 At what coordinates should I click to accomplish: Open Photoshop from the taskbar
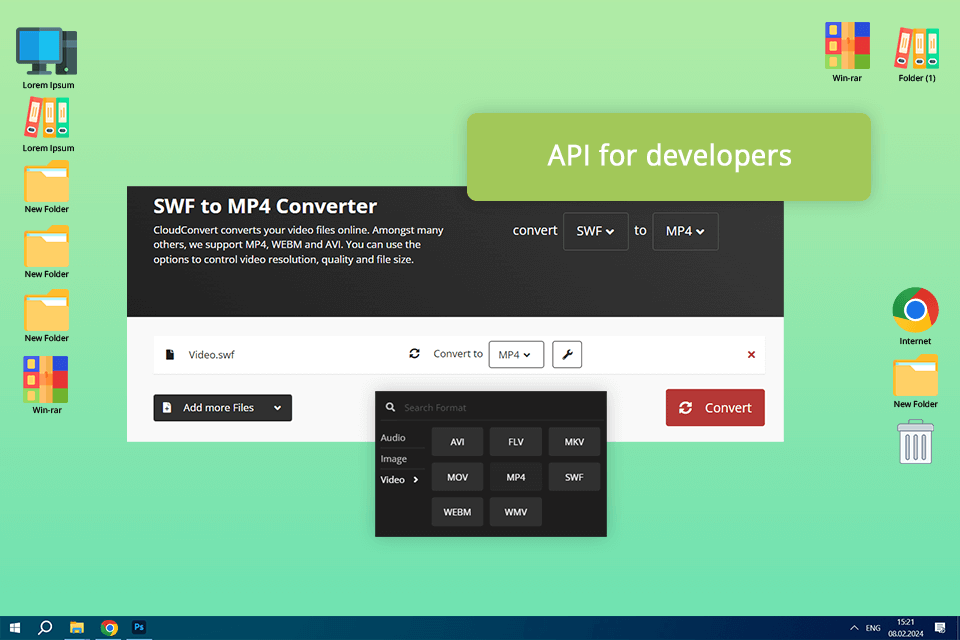(x=139, y=628)
